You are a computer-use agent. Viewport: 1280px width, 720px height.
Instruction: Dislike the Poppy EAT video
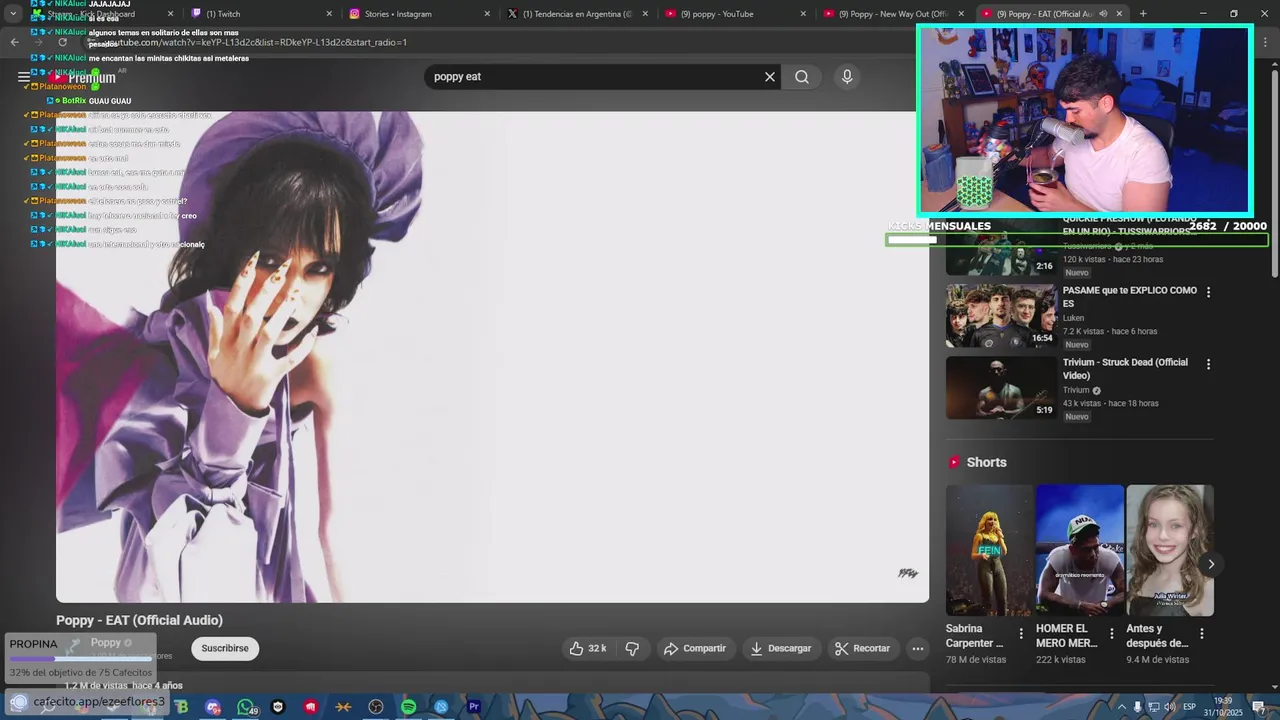[632, 648]
